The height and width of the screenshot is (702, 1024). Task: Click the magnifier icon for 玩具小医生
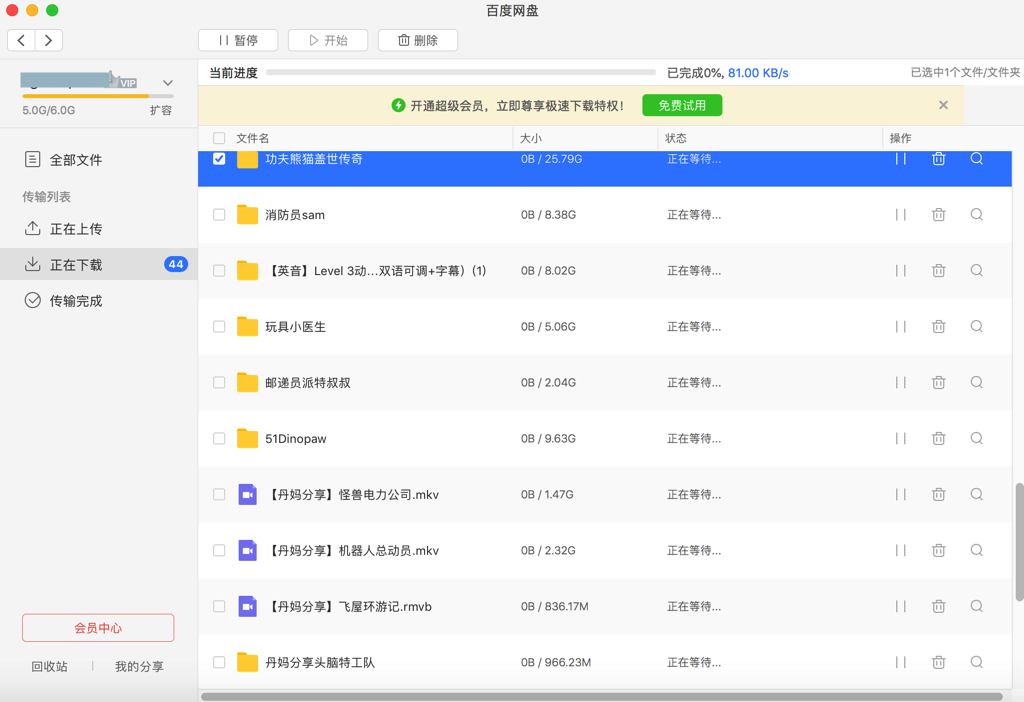coord(976,327)
